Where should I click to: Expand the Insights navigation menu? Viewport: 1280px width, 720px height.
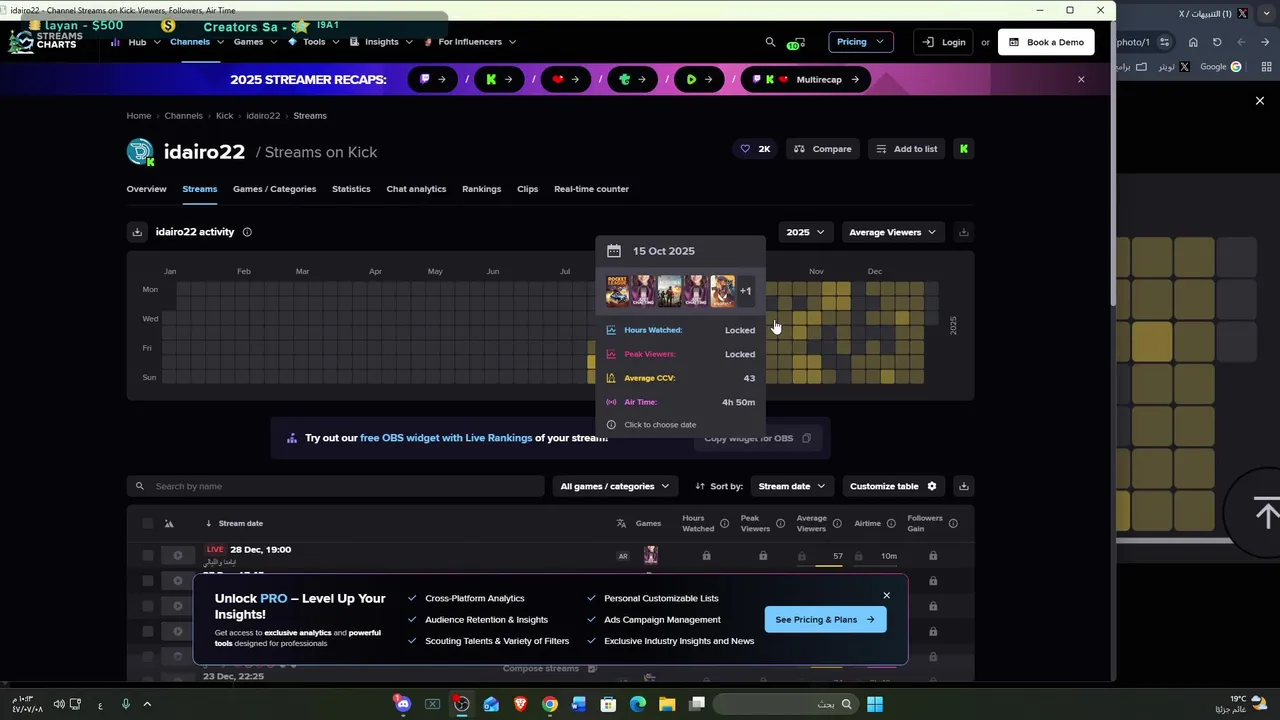(x=382, y=42)
